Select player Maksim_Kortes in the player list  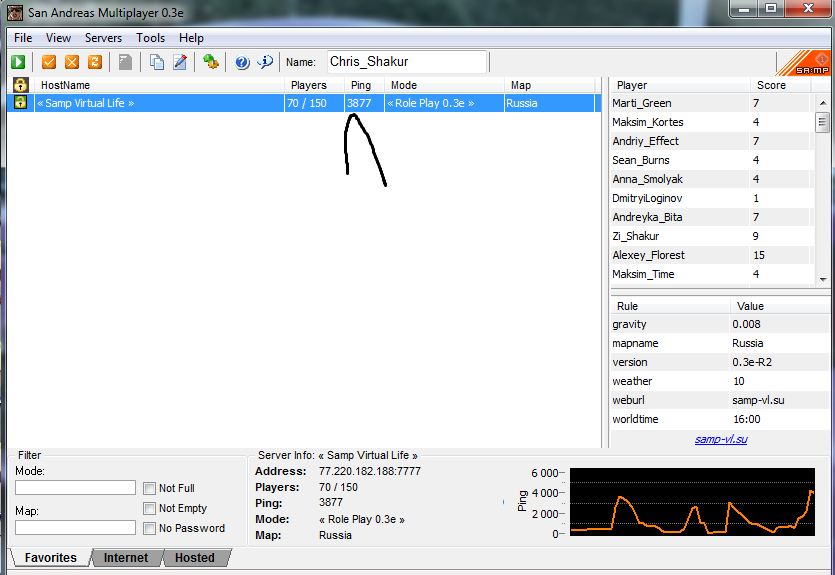point(713,122)
